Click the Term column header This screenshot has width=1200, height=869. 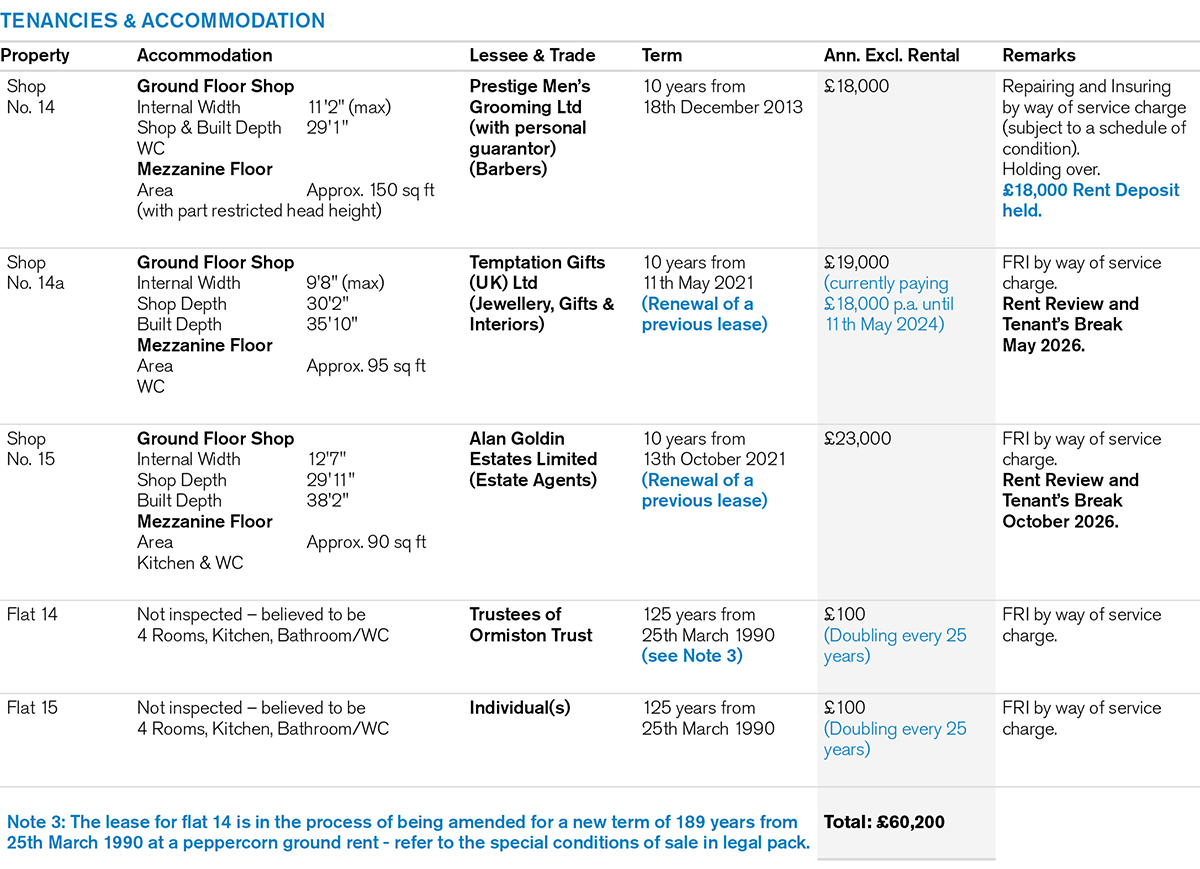pos(662,56)
